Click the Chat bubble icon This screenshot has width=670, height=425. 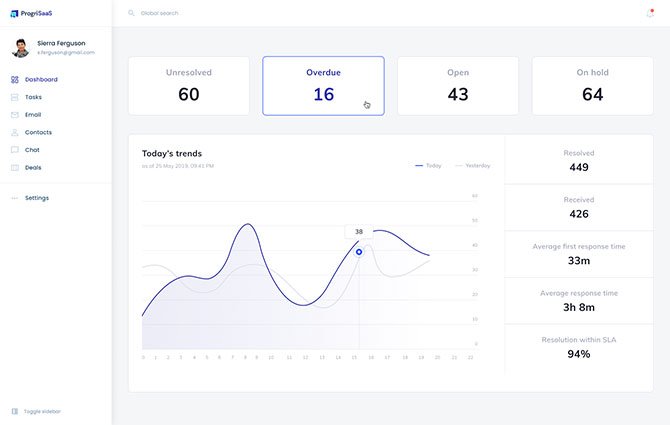(14, 150)
